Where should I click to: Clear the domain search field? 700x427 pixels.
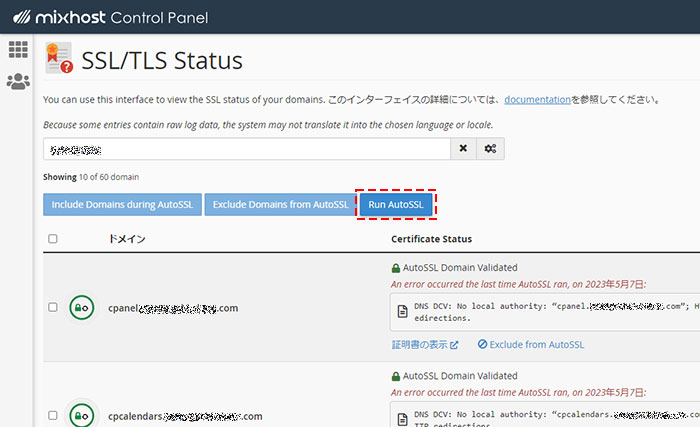[x=463, y=148]
